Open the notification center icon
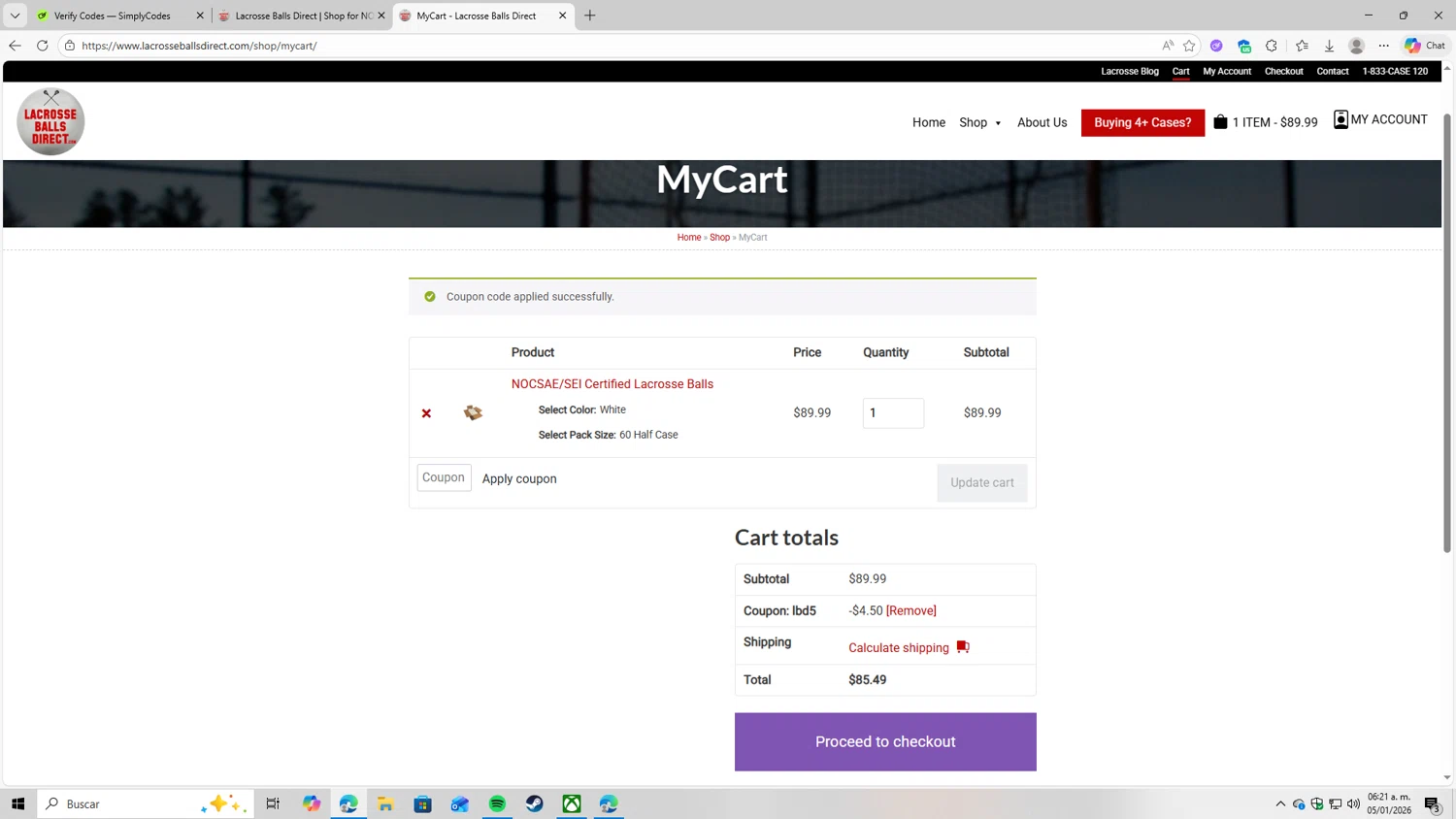The image size is (1456, 819). pyautogui.click(x=1432, y=803)
